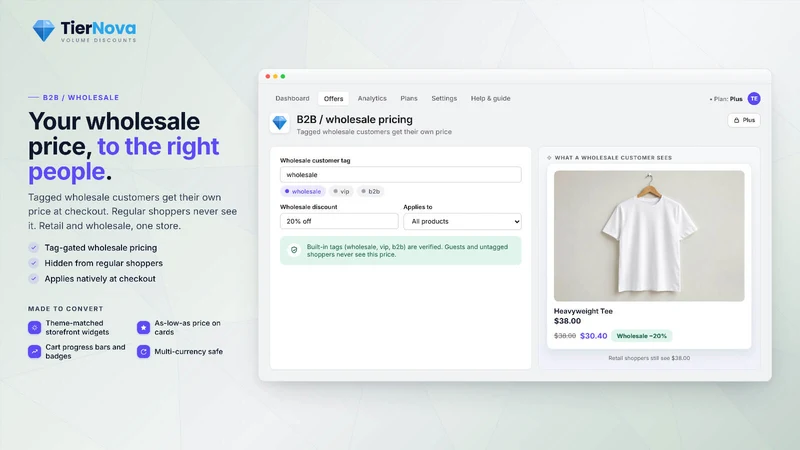800x450 pixels.
Task: Open the Applies to dropdown
Action: [462, 221]
